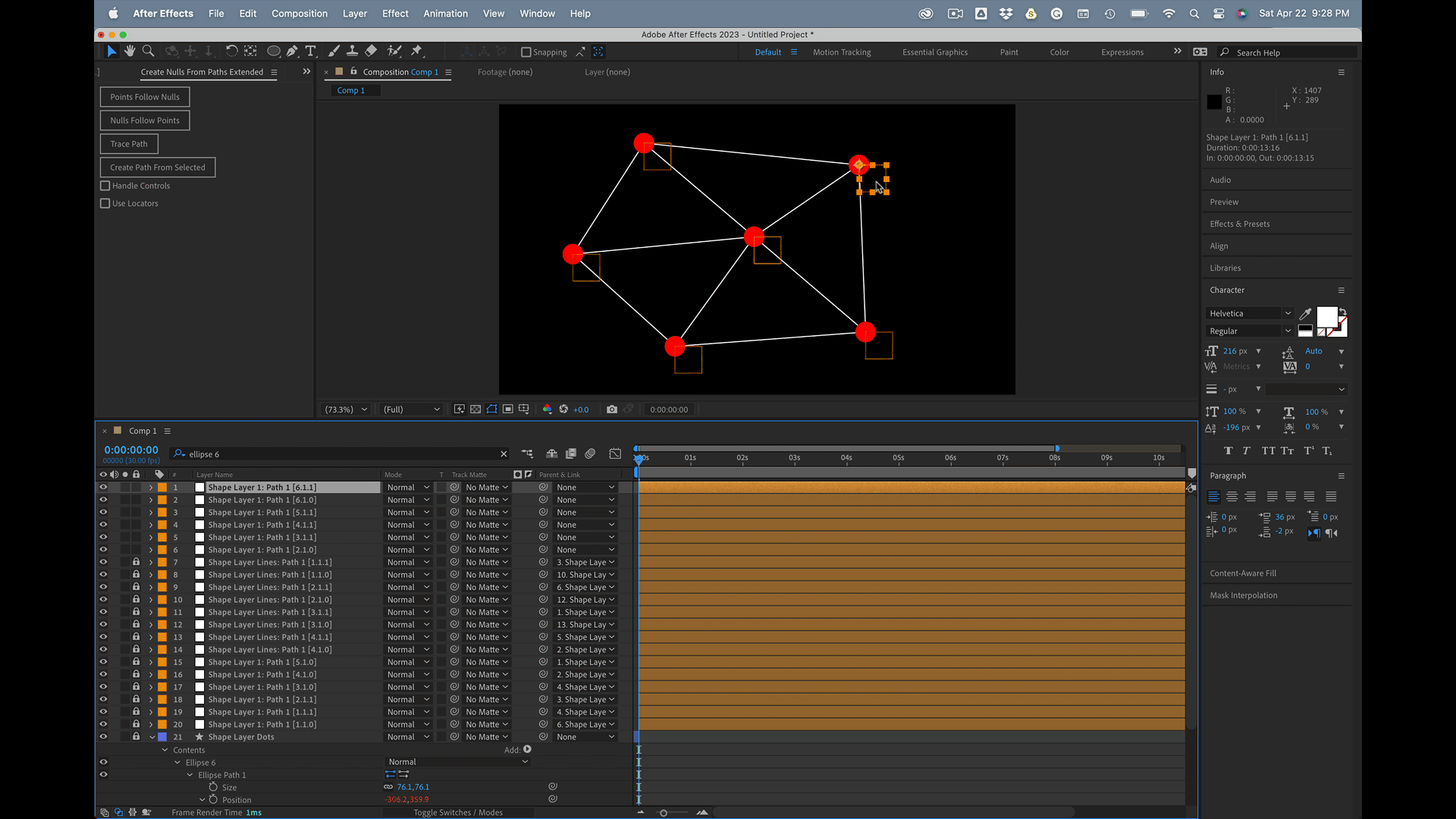Select the Type tool

(310, 51)
